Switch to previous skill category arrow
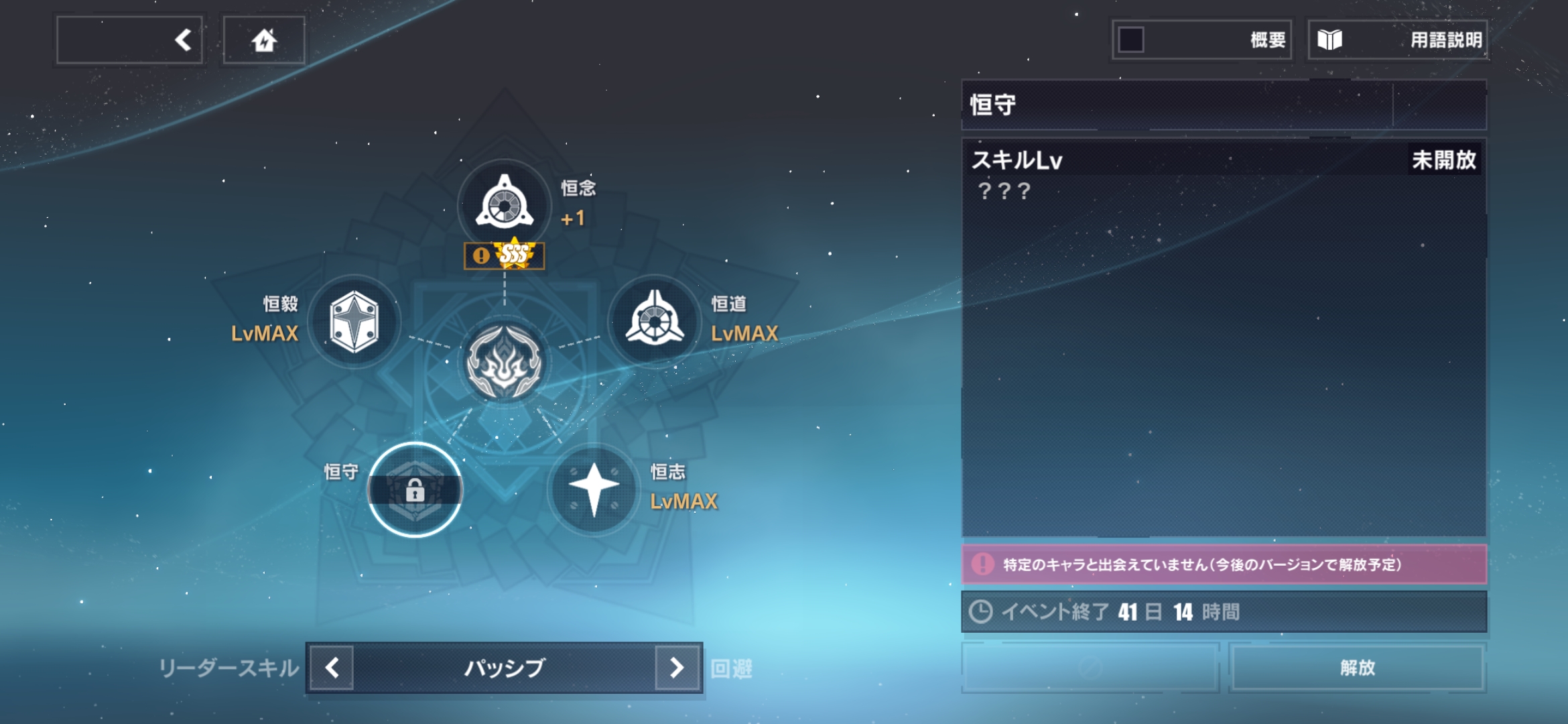This screenshot has height=724, width=1568. pyautogui.click(x=332, y=667)
